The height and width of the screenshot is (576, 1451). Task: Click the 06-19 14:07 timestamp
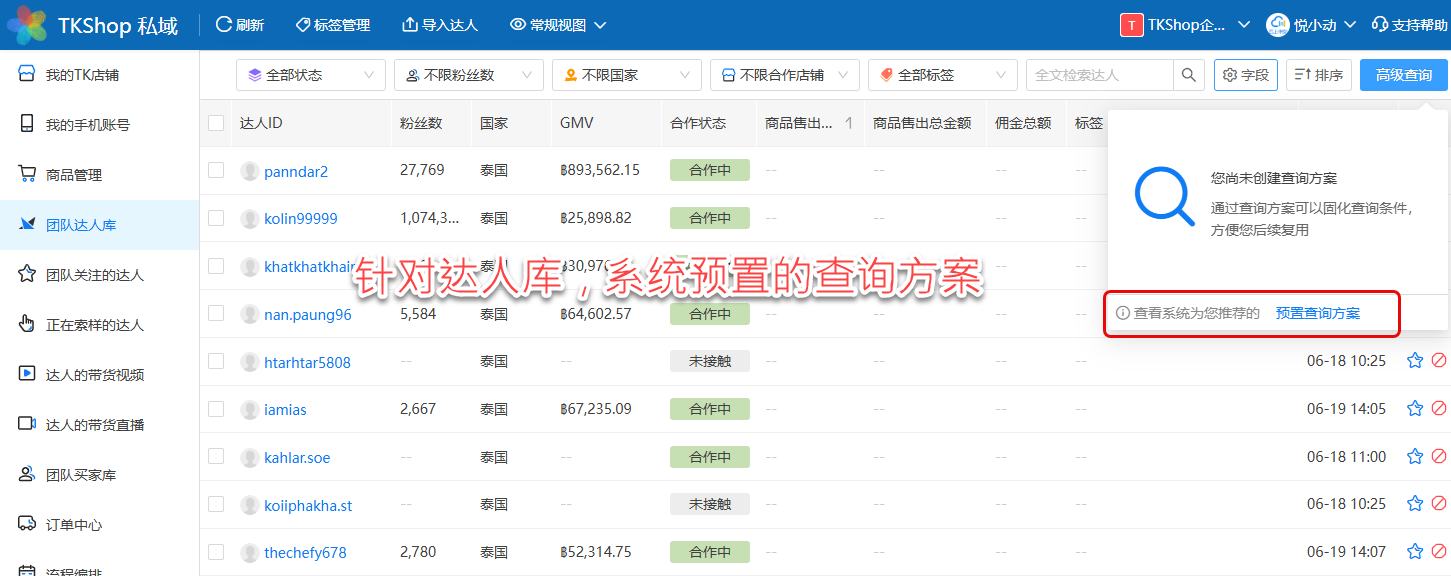click(1346, 551)
